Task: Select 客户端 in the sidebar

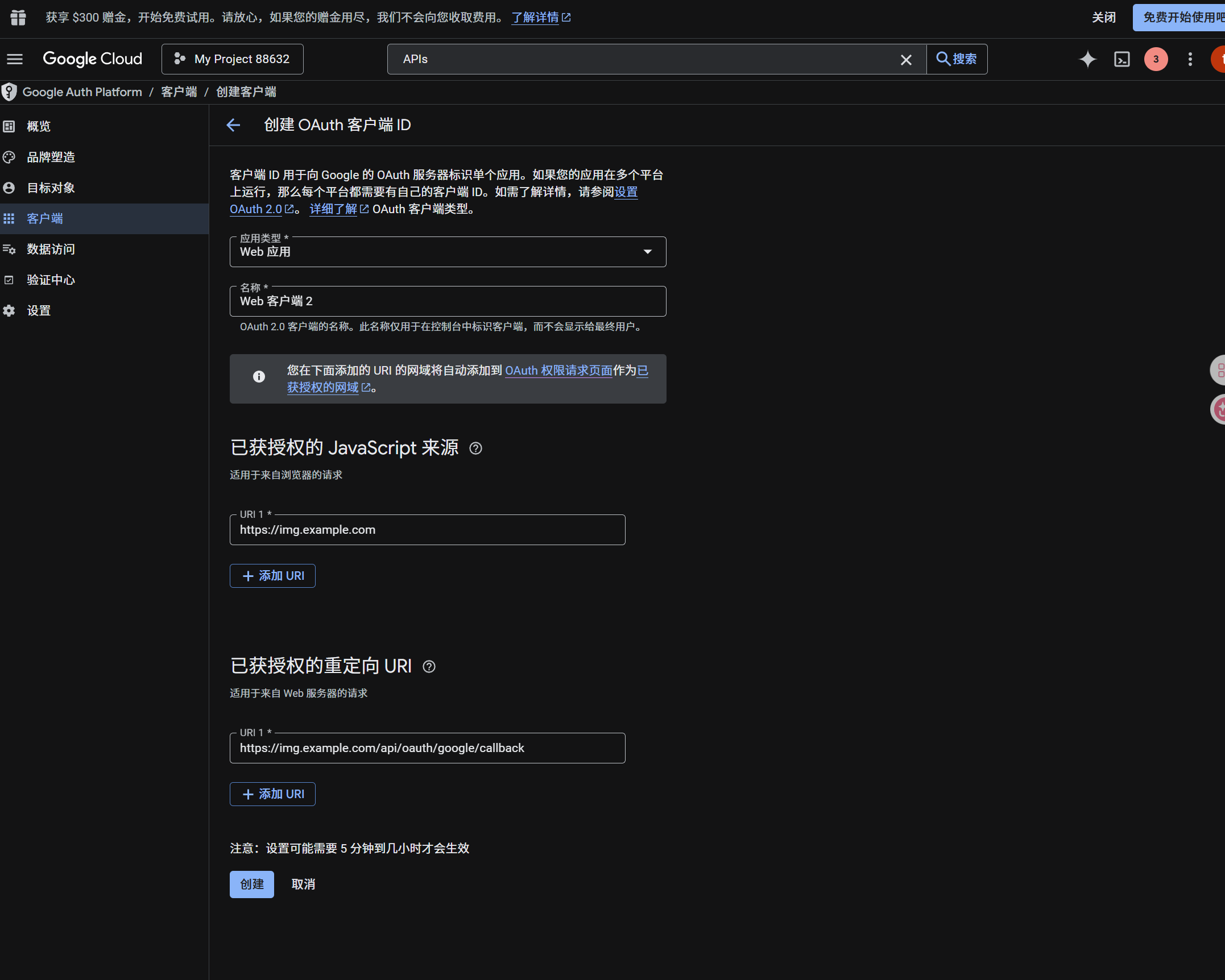Action: (x=105, y=219)
